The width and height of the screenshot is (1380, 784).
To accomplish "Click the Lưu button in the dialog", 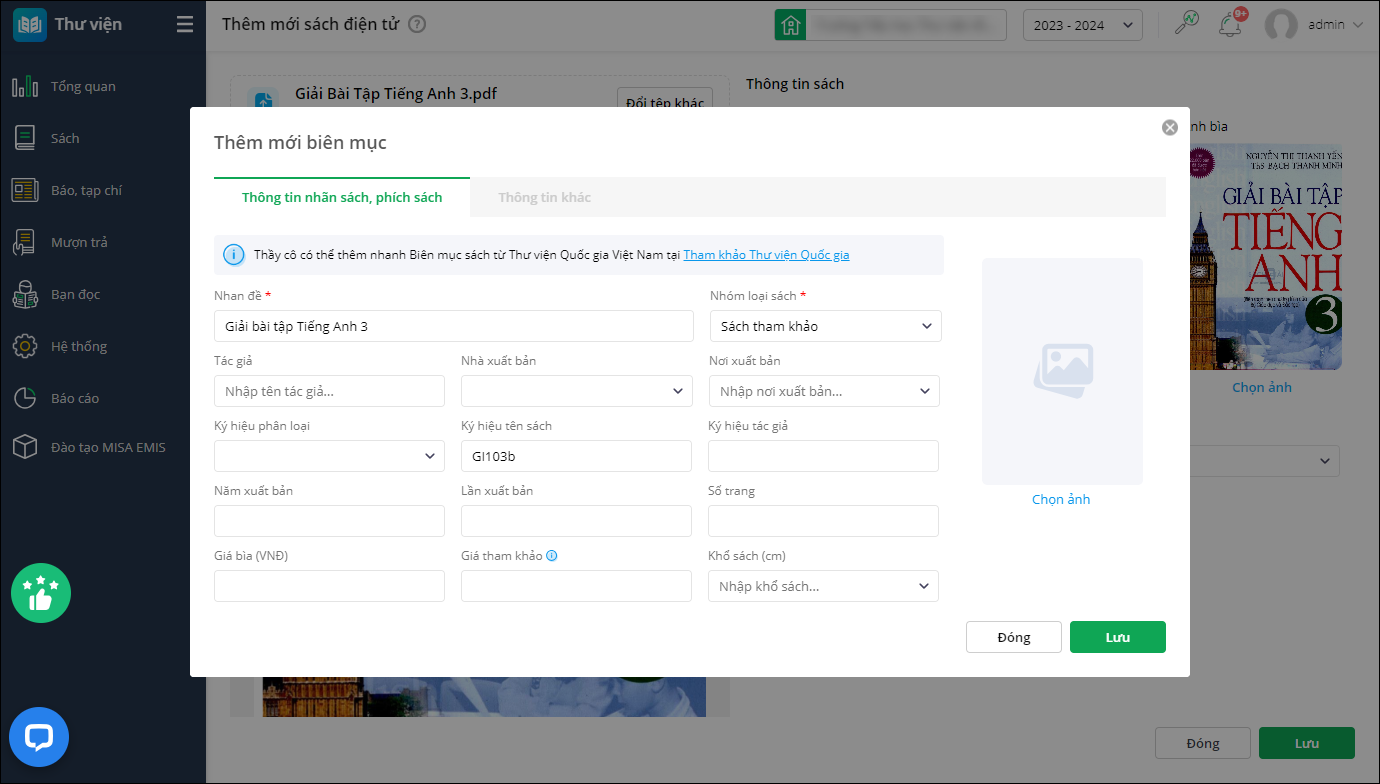I will (1117, 637).
